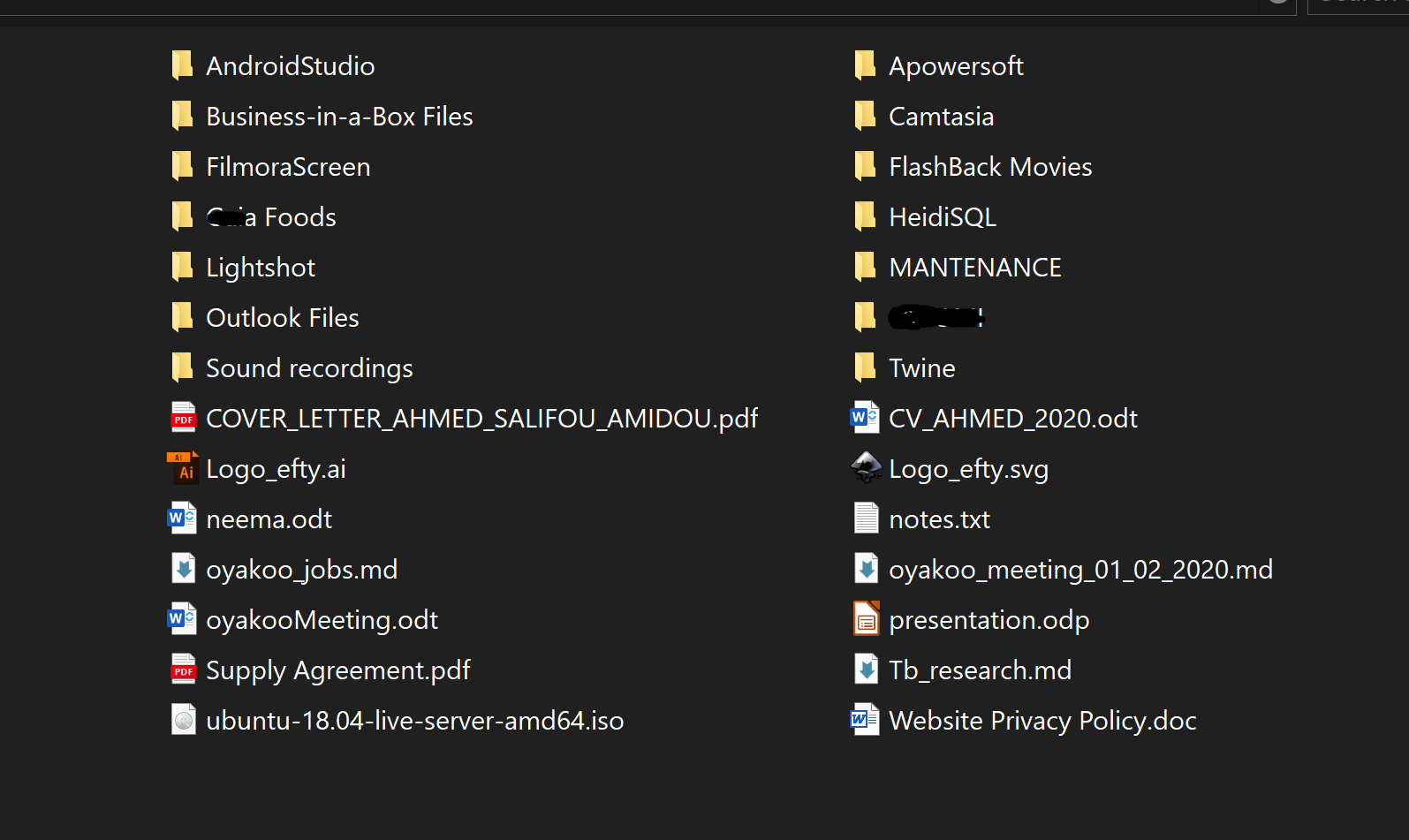Click the Sound recordings folder icon
1409x840 pixels.
click(x=182, y=367)
